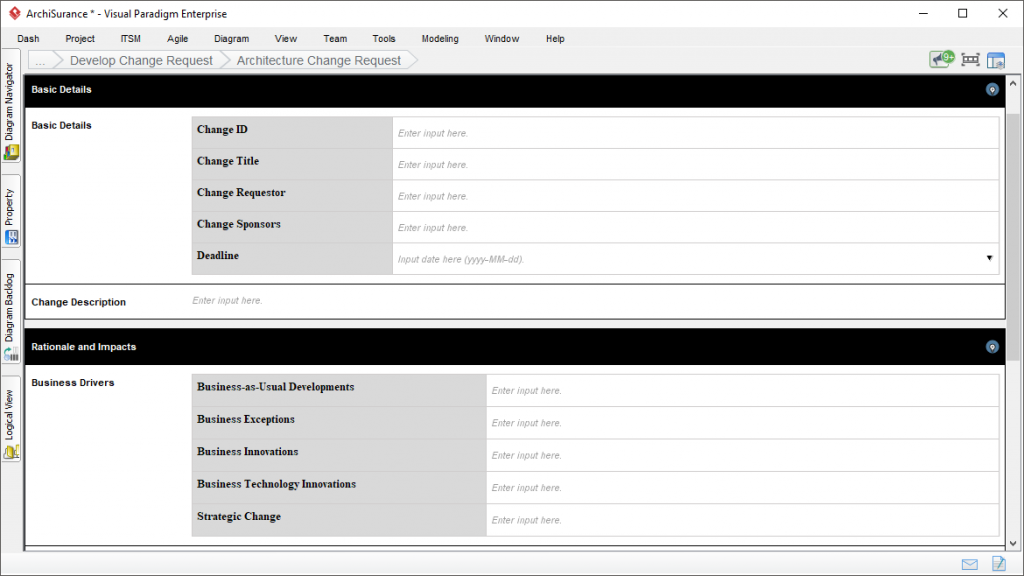
Task: Open notifications via the megaphone icon with 9+ badge
Action: coord(941,58)
